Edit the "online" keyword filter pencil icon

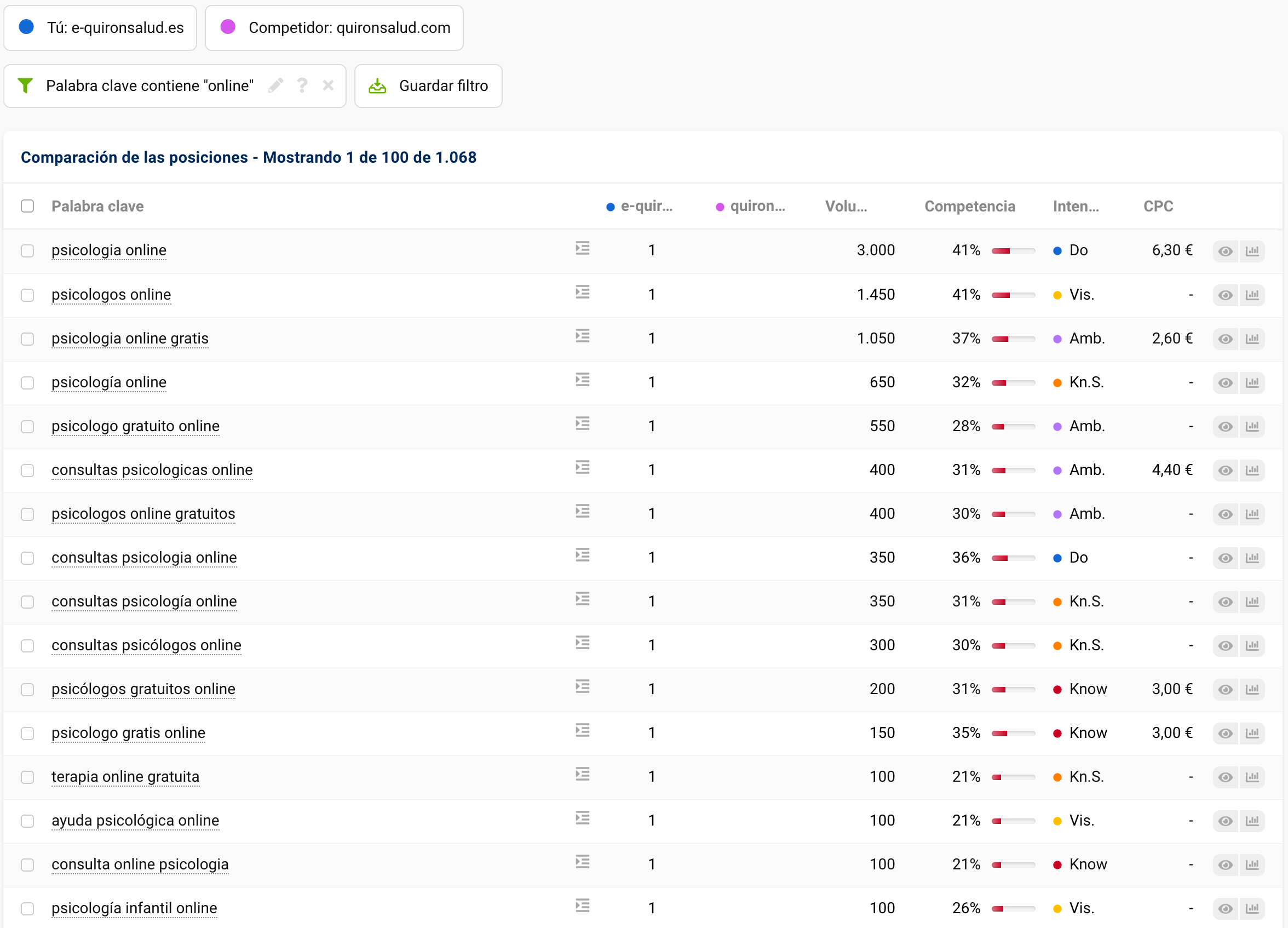coord(276,86)
